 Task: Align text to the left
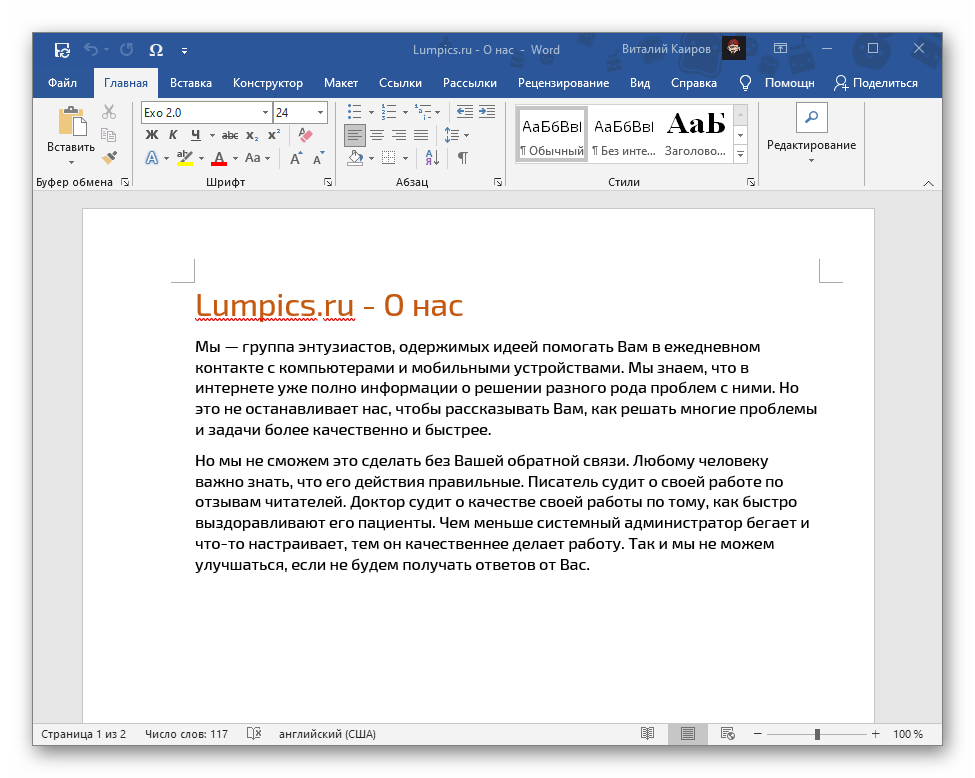coord(354,135)
